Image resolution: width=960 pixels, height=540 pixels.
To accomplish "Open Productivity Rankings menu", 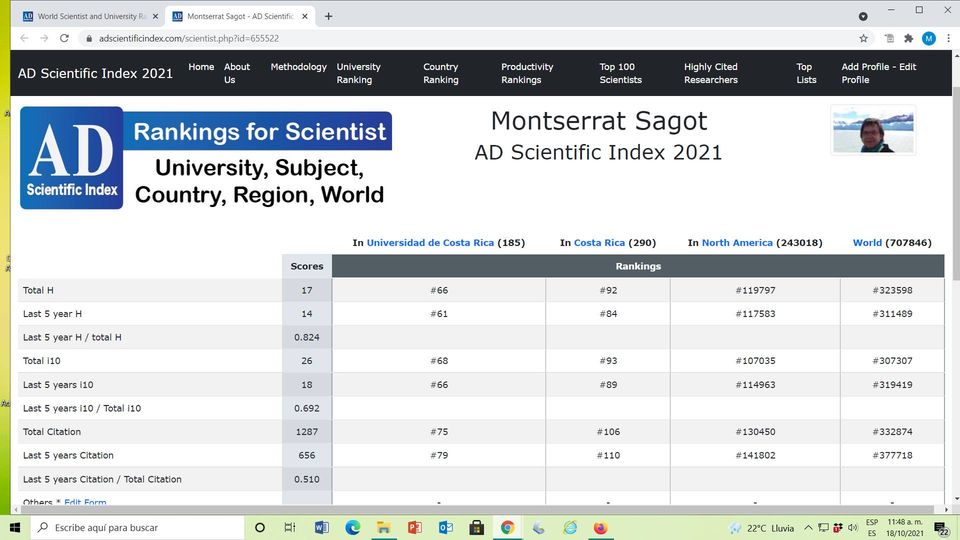I will click(x=527, y=73).
